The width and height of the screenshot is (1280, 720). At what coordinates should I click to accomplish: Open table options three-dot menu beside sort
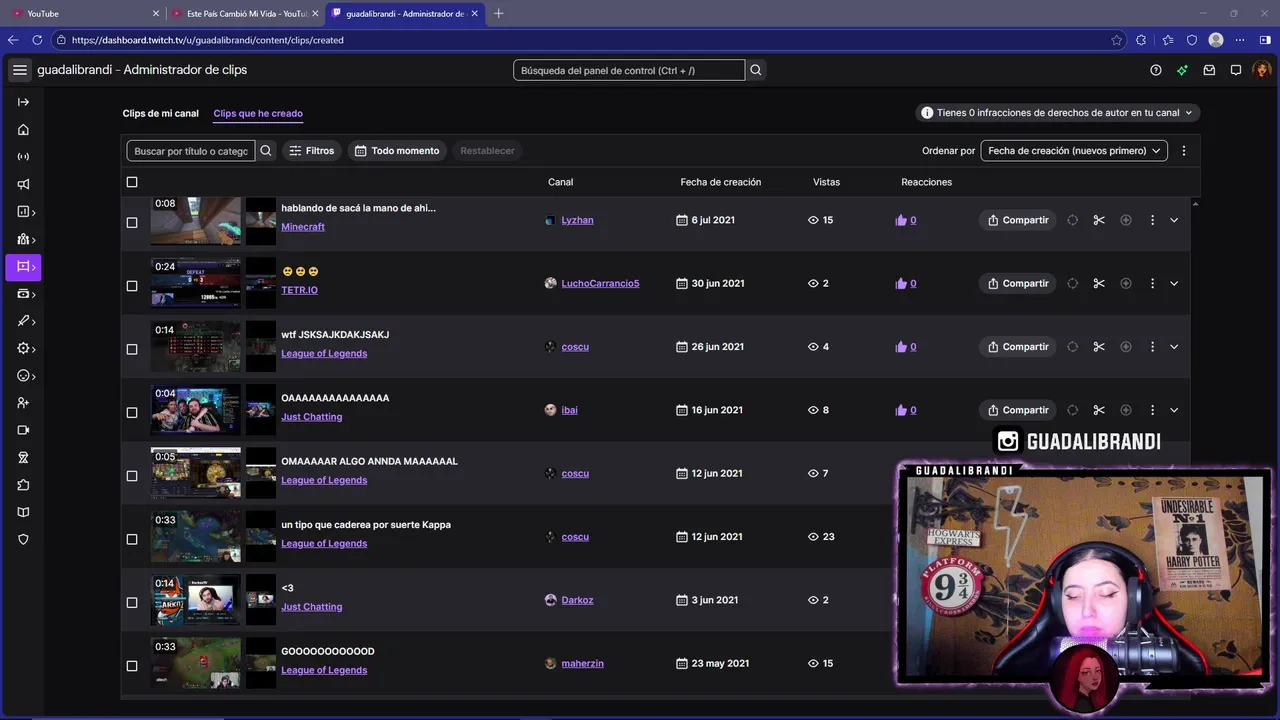[x=1184, y=151]
